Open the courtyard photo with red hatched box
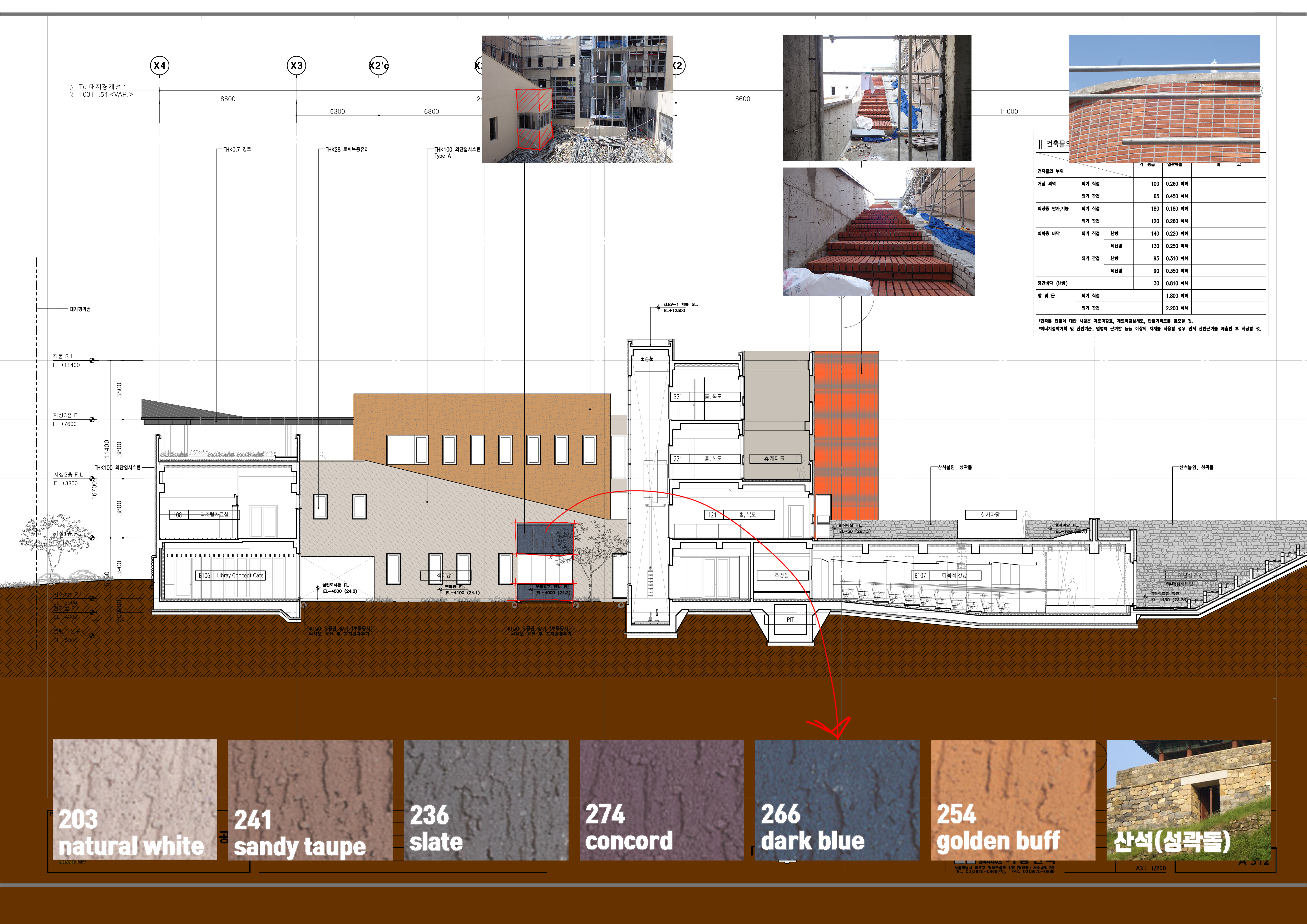The image size is (1307, 924). point(577,99)
